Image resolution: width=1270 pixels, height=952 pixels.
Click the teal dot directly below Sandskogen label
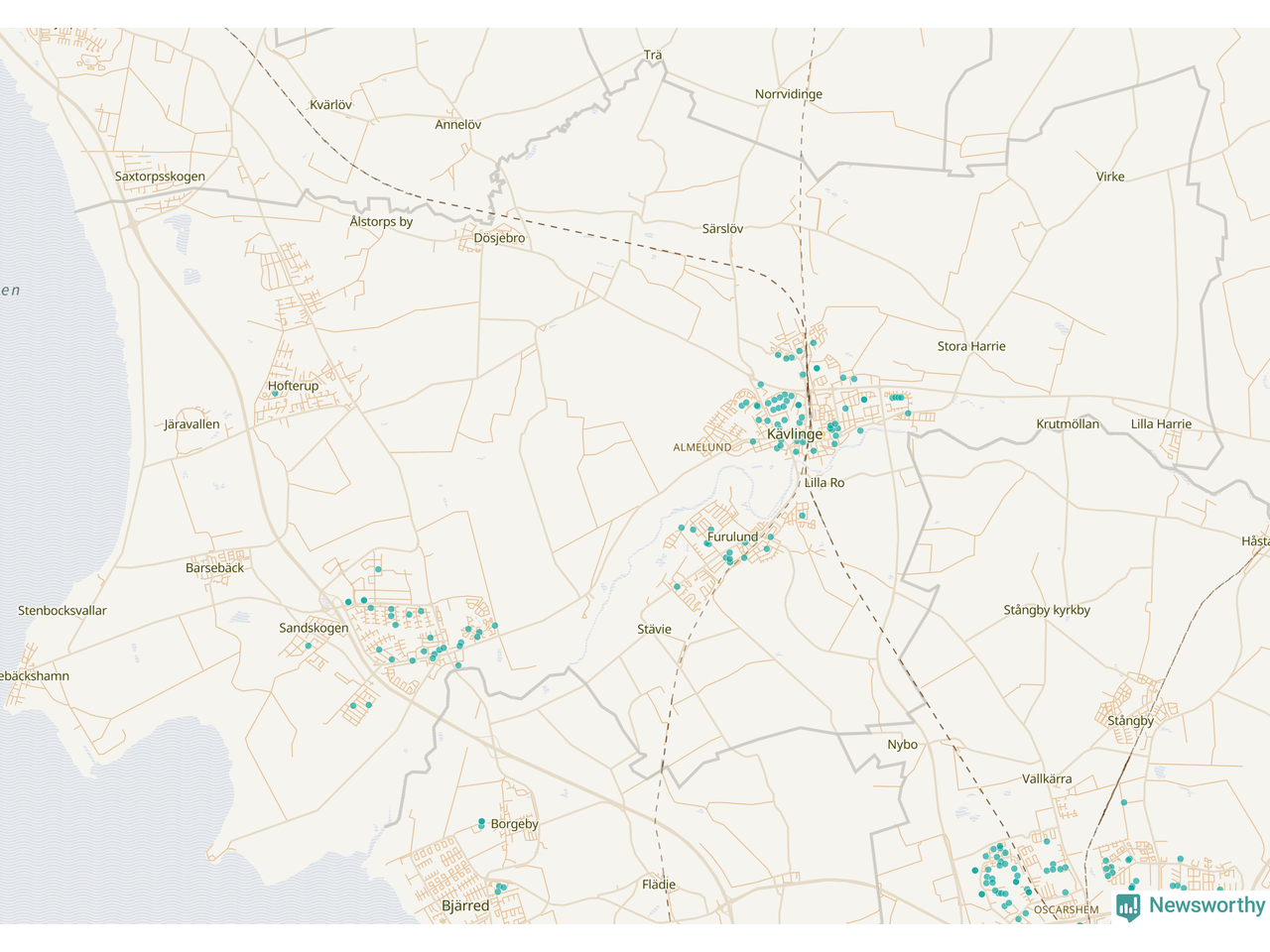tap(309, 646)
